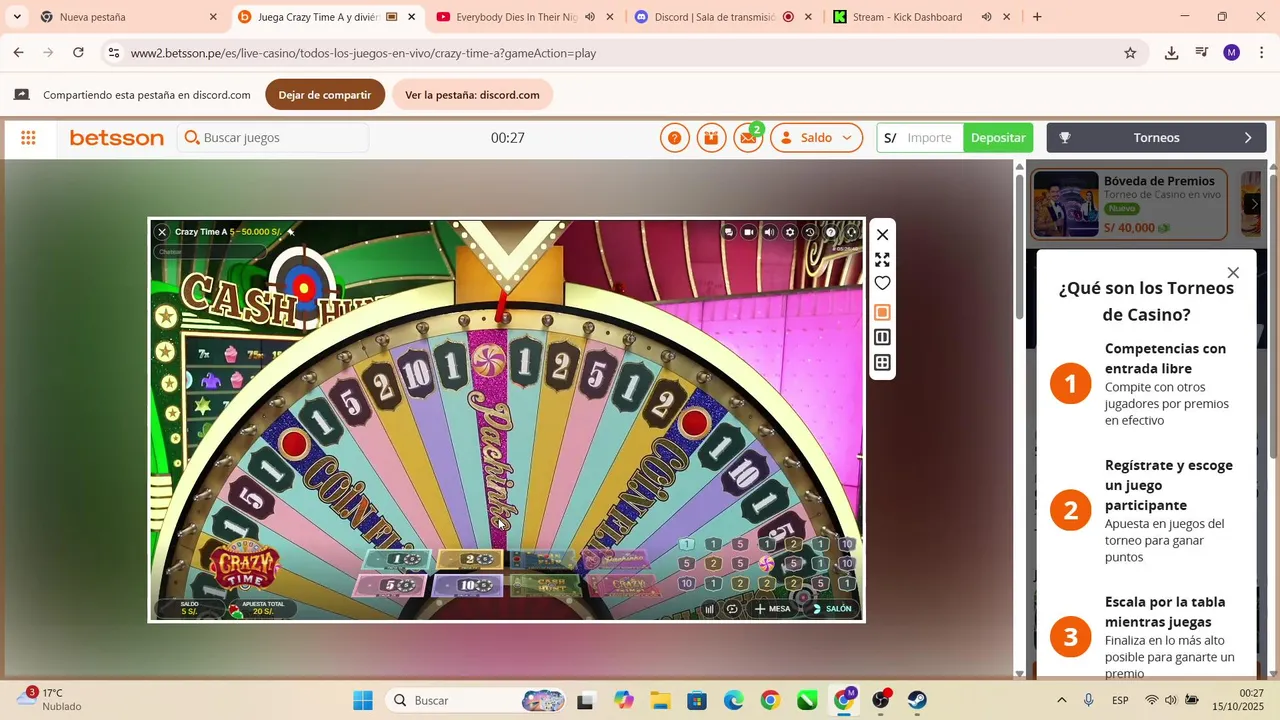Viewport: 1280px width, 720px height.
Task: Reload the current page
Action: pyautogui.click(x=78, y=53)
